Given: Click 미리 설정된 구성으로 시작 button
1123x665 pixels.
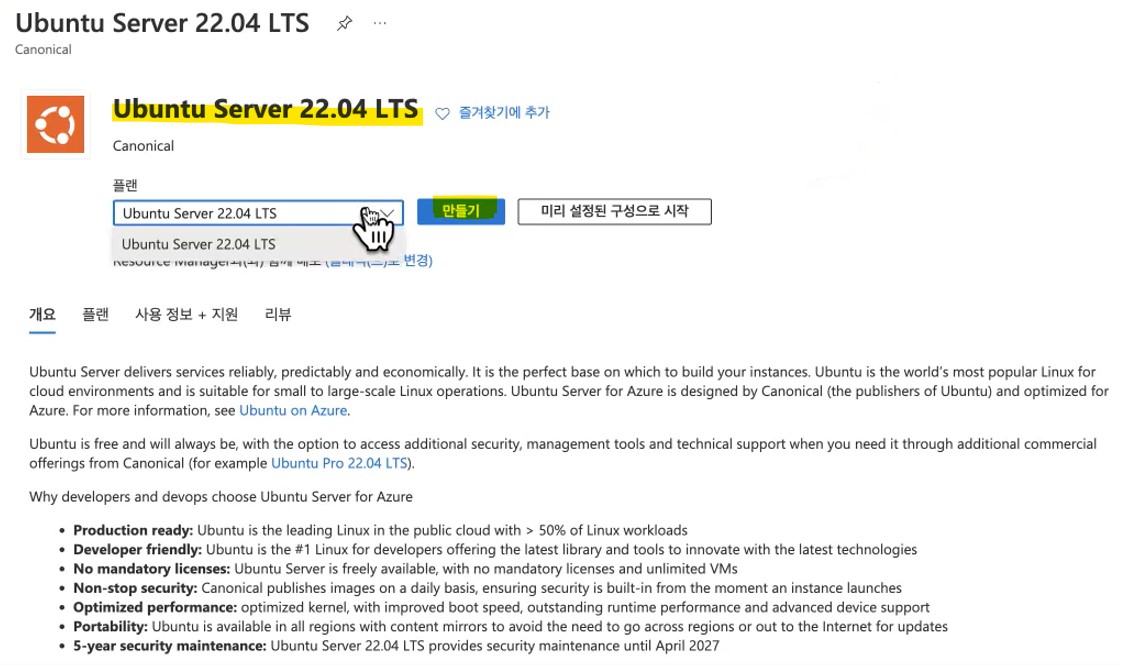Looking at the screenshot, I should [614, 211].
